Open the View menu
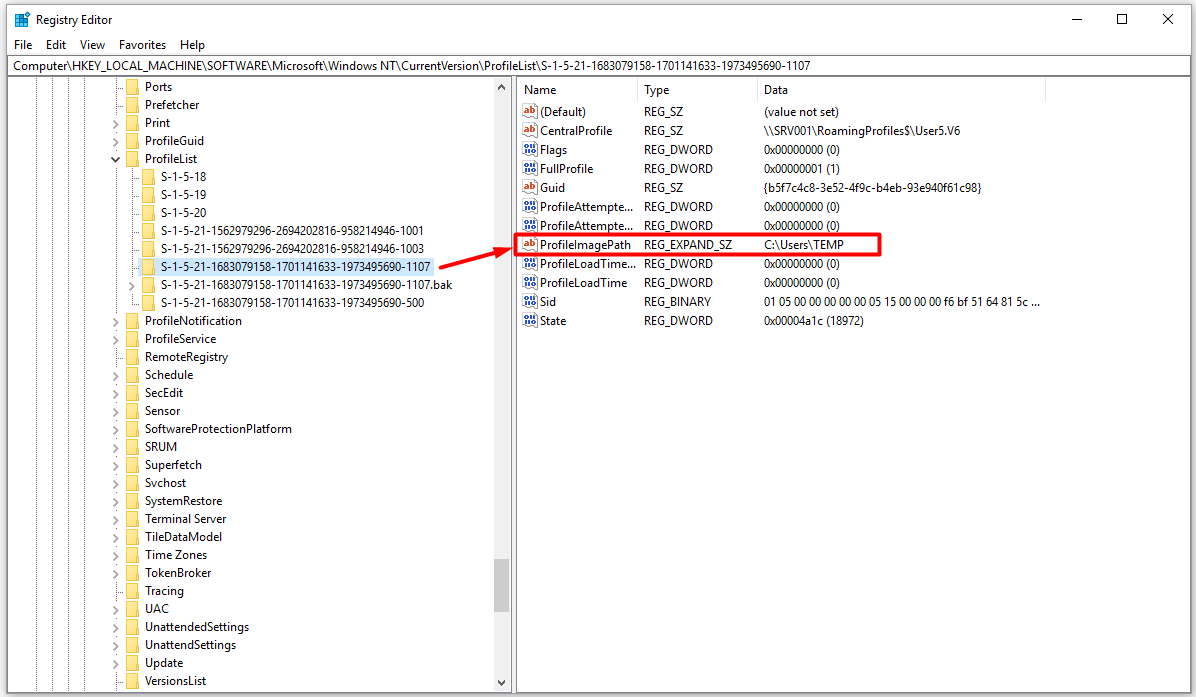This screenshot has height=697, width=1196. coord(92,45)
